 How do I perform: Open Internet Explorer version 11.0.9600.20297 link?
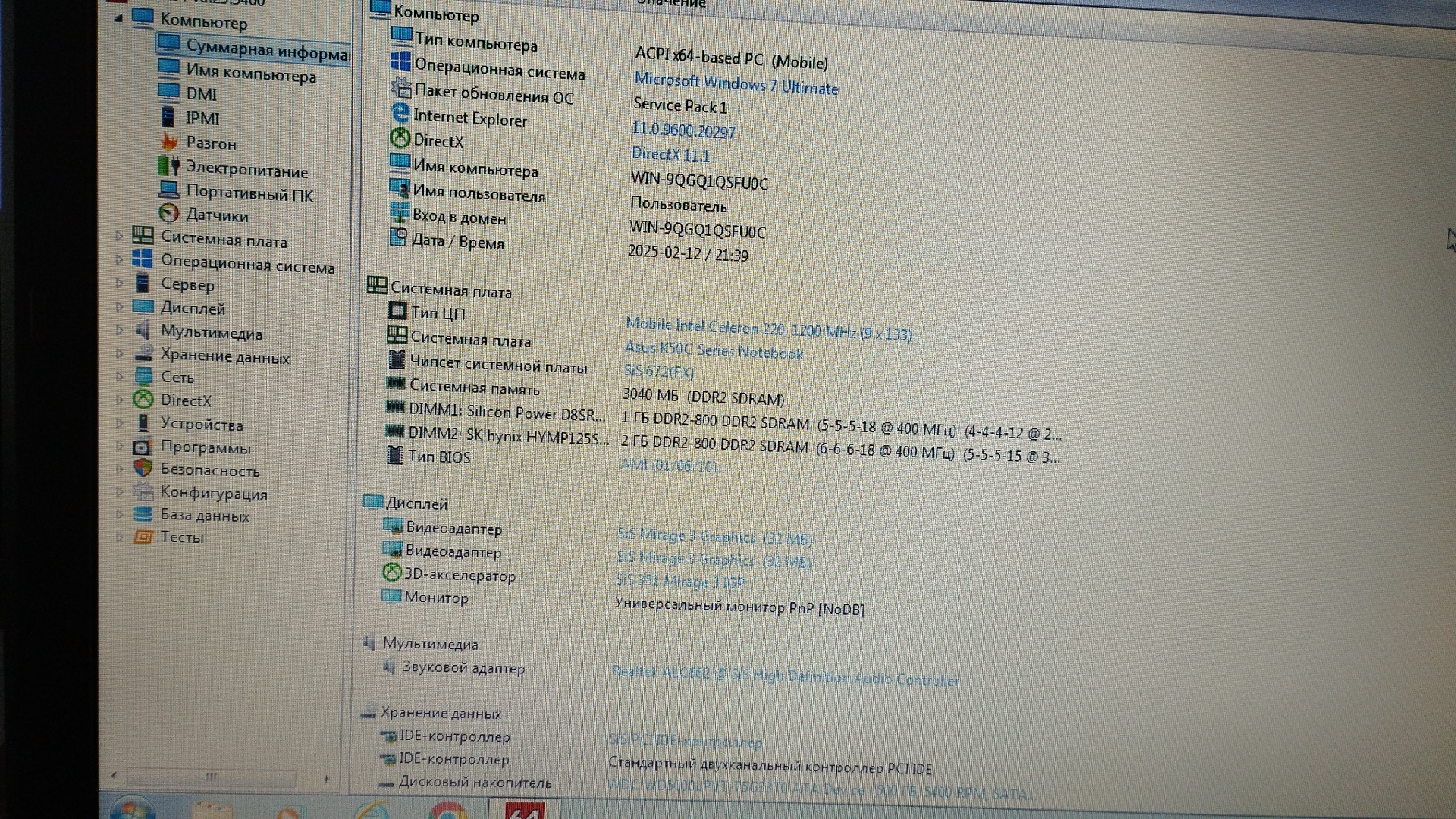[x=683, y=130]
